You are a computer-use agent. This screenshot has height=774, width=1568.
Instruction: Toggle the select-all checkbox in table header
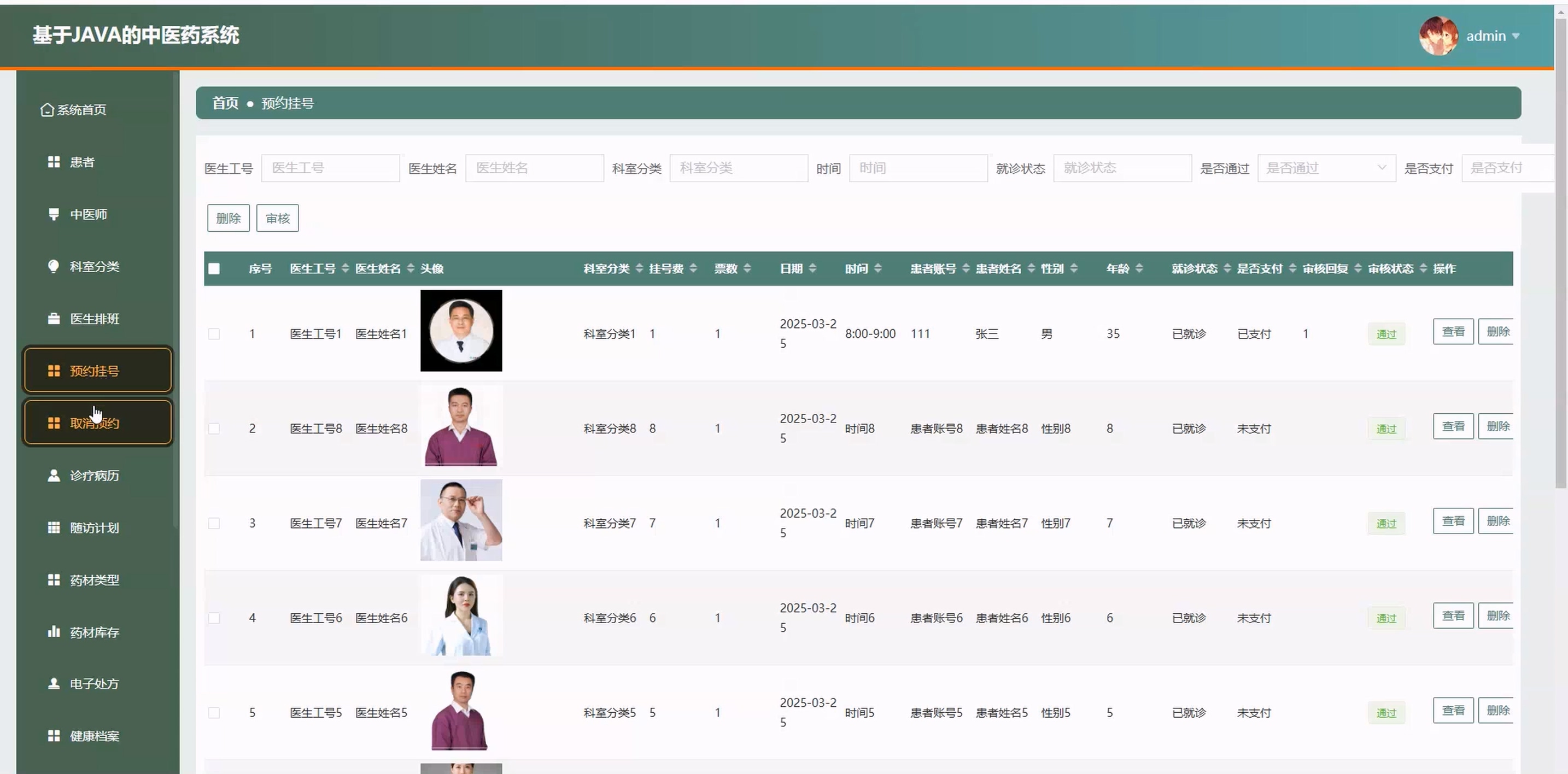[214, 269]
